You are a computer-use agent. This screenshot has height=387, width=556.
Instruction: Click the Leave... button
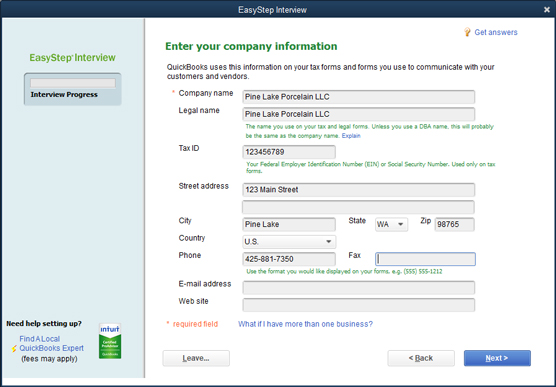pyautogui.click(x=196, y=358)
